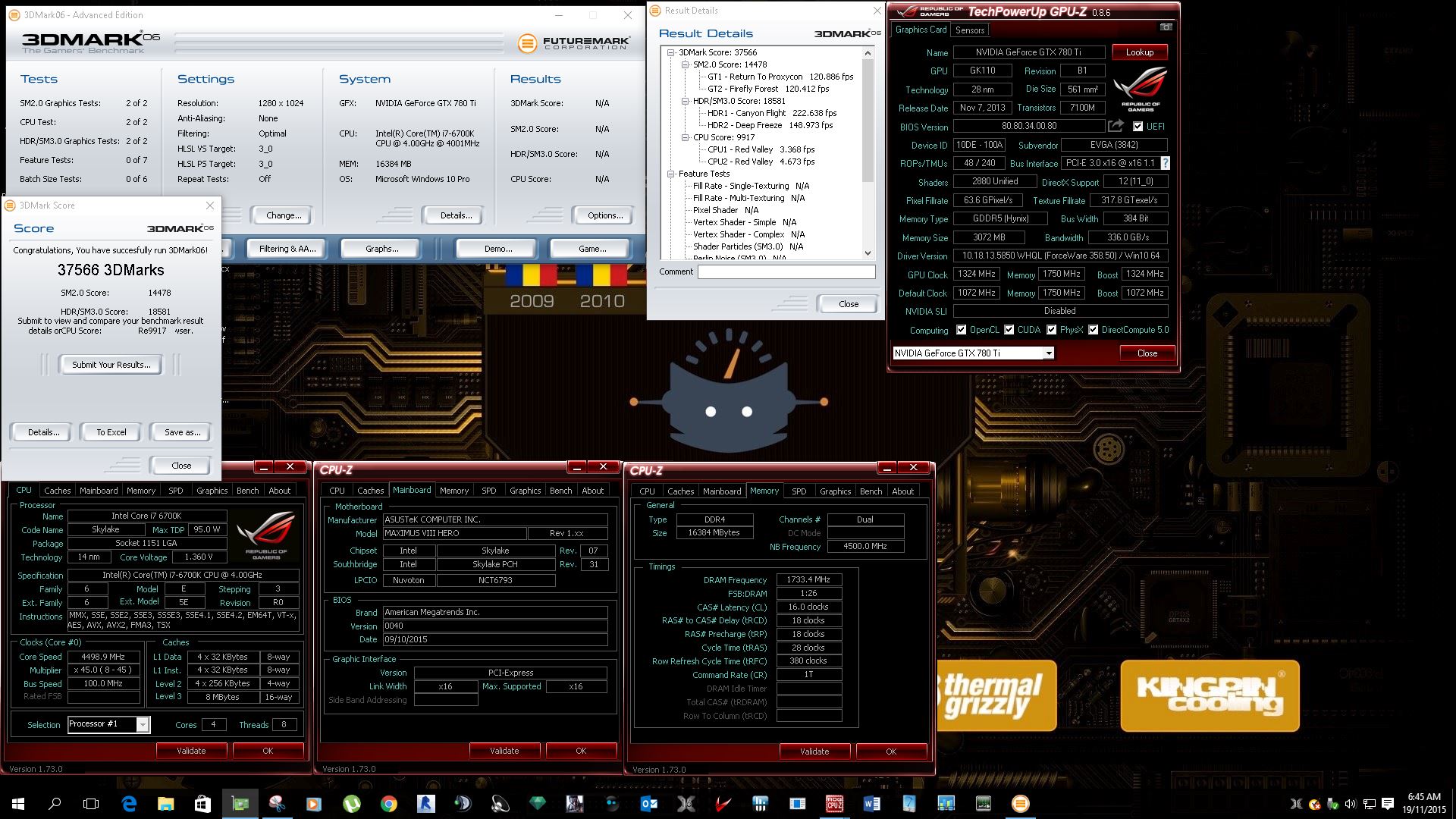The height and width of the screenshot is (819, 1456).
Task: Open SPD tab in middle CPU-Z window
Action: tap(489, 491)
